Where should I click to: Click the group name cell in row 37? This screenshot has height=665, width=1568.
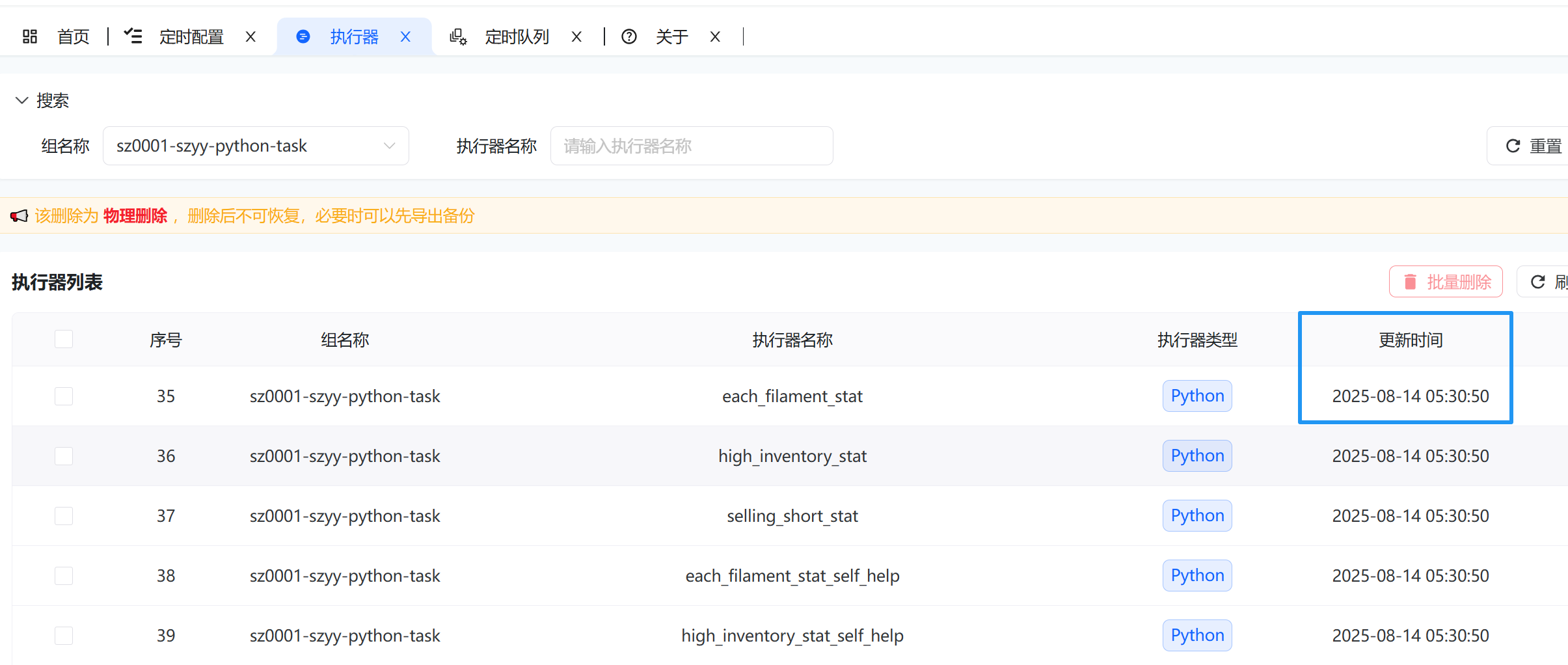pyautogui.click(x=345, y=516)
